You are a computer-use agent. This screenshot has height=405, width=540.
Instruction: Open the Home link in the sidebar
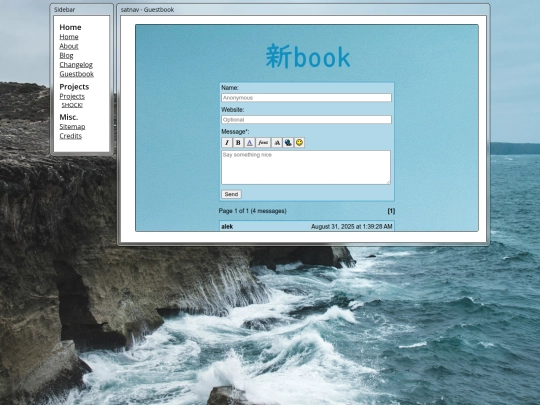(69, 37)
